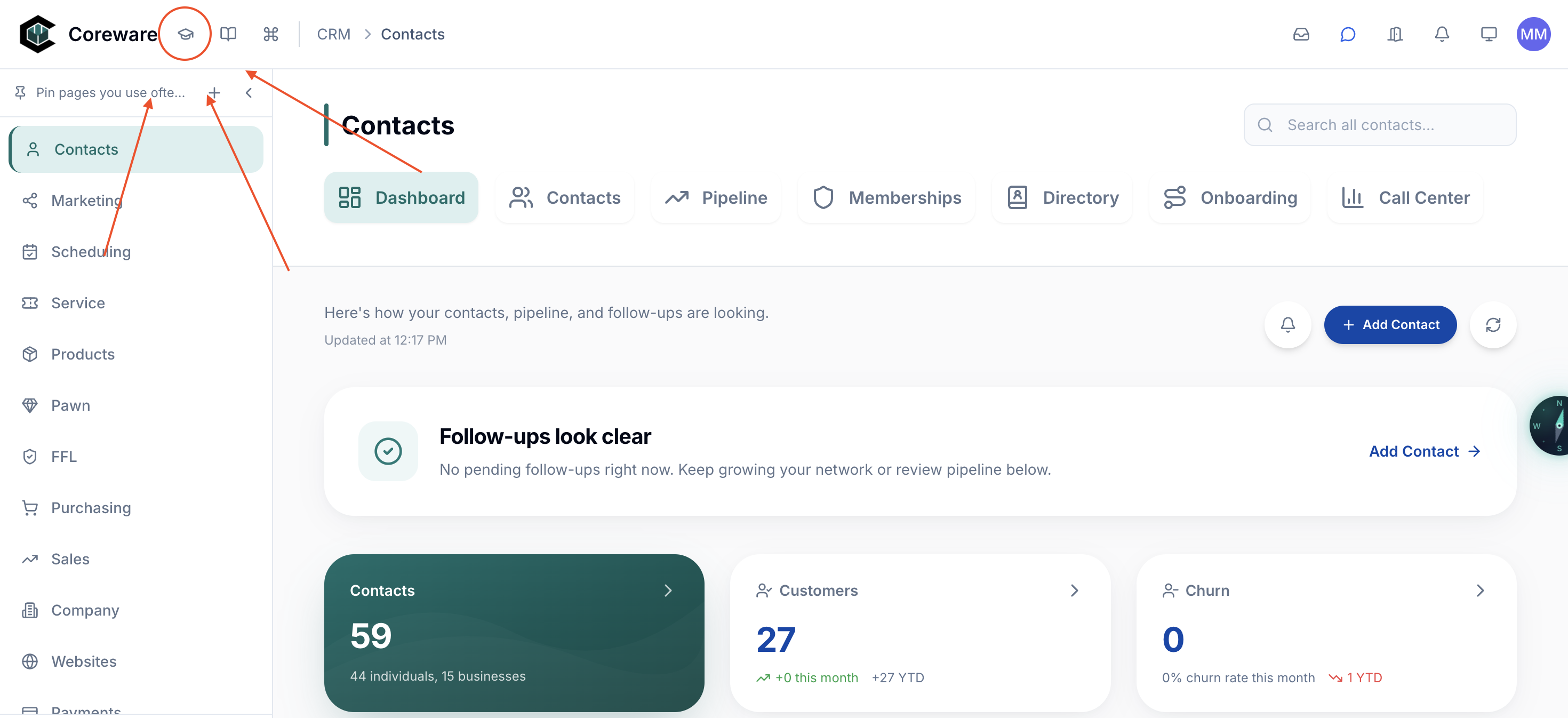The image size is (1568, 718).
Task: Expand the Contacts stat card chevron
Action: click(668, 590)
